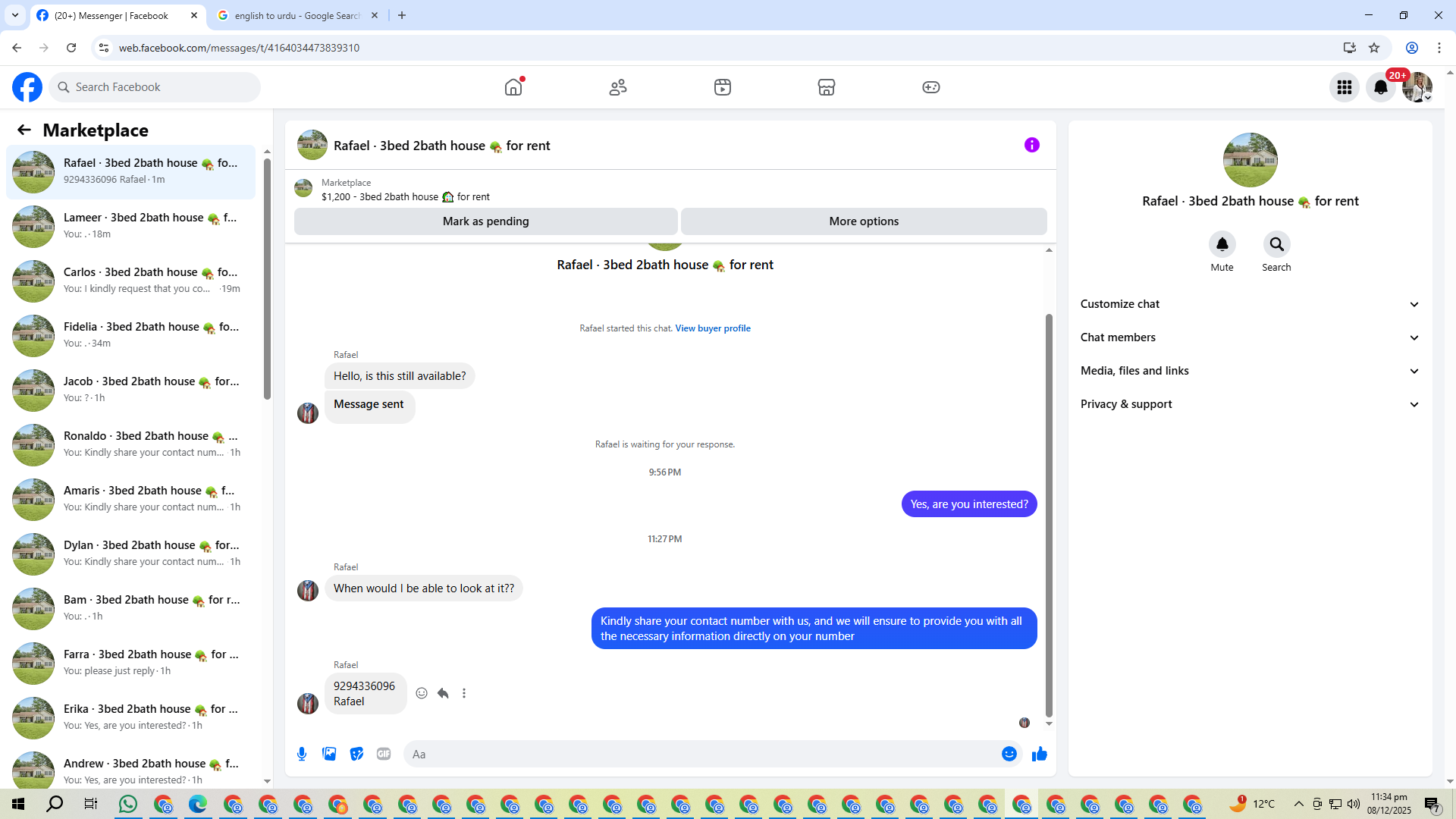Choose a sticker
1456x819 pixels.
click(356, 754)
